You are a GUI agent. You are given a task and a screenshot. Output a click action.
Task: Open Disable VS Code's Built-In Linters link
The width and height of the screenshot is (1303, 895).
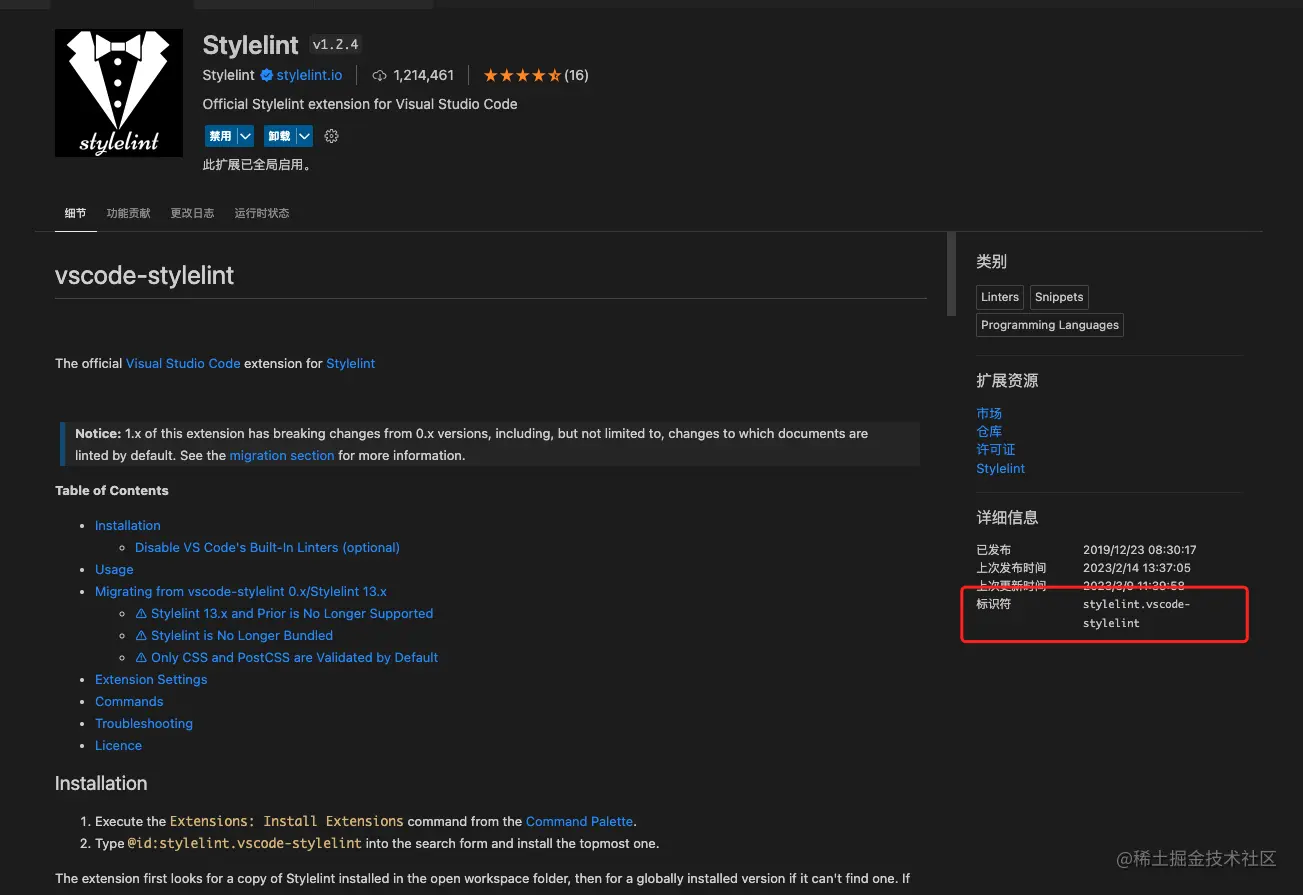(267, 547)
